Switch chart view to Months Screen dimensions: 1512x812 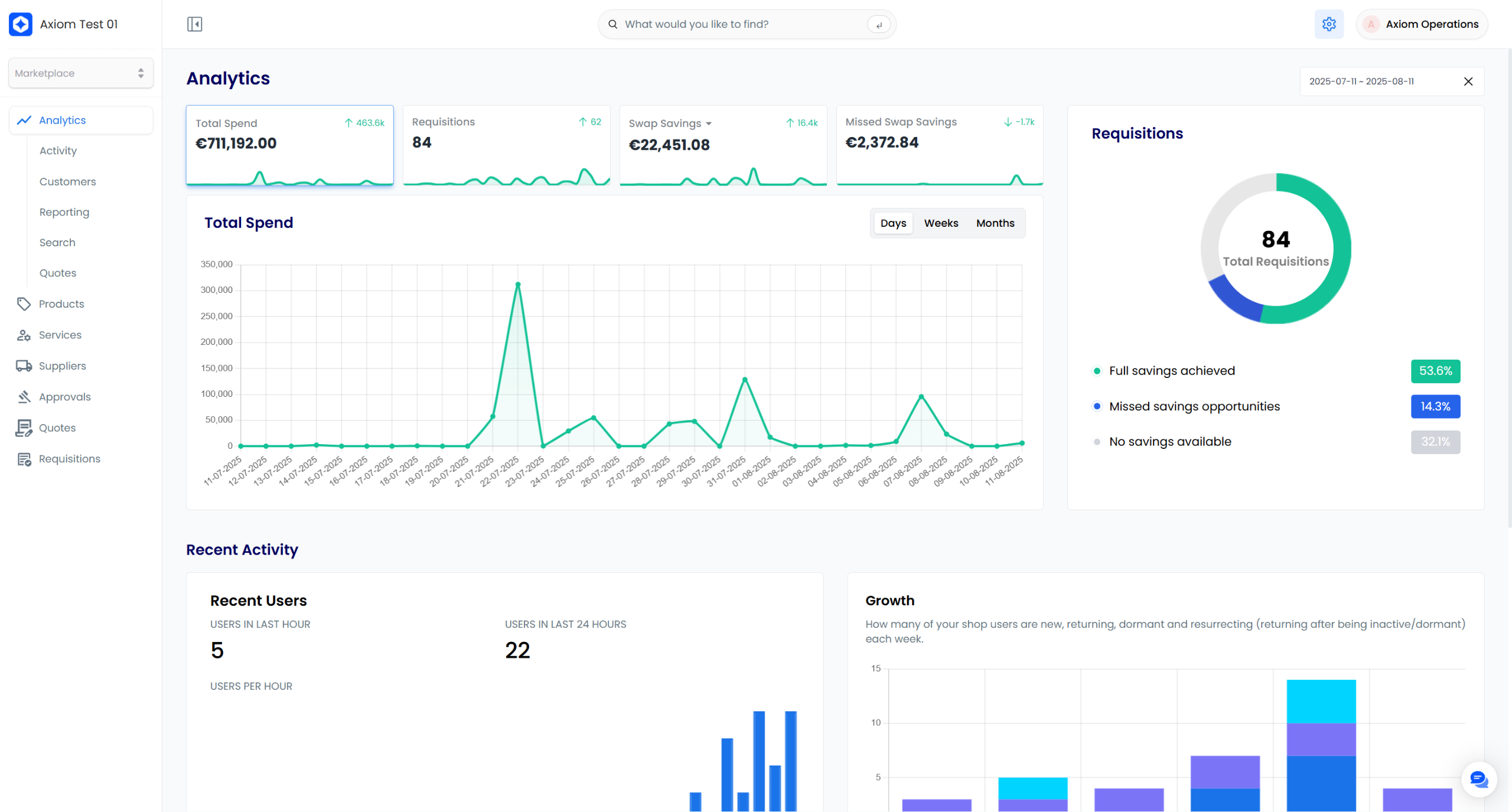995,223
